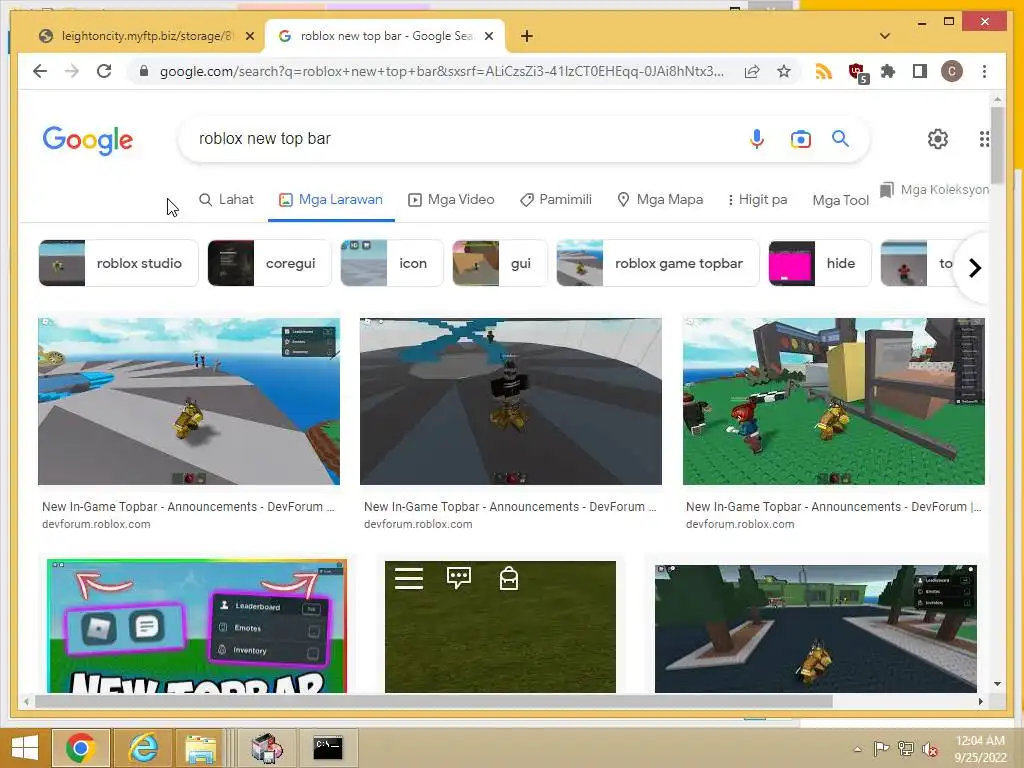Search by image with camera icon
1024x768 pixels.
pyautogui.click(x=801, y=138)
